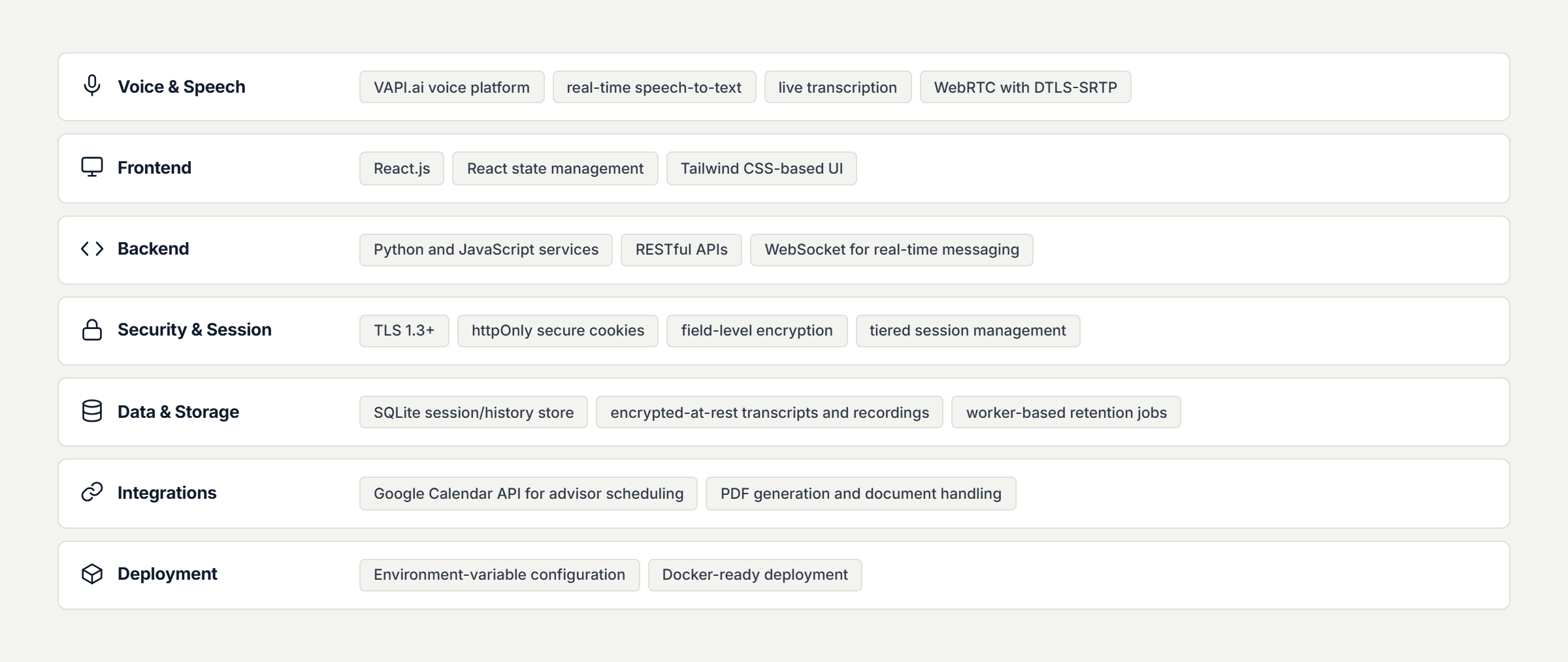This screenshot has height=662, width=1568.
Task: Choose the Tailwind CSS-based UI tag
Action: point(761,168)
